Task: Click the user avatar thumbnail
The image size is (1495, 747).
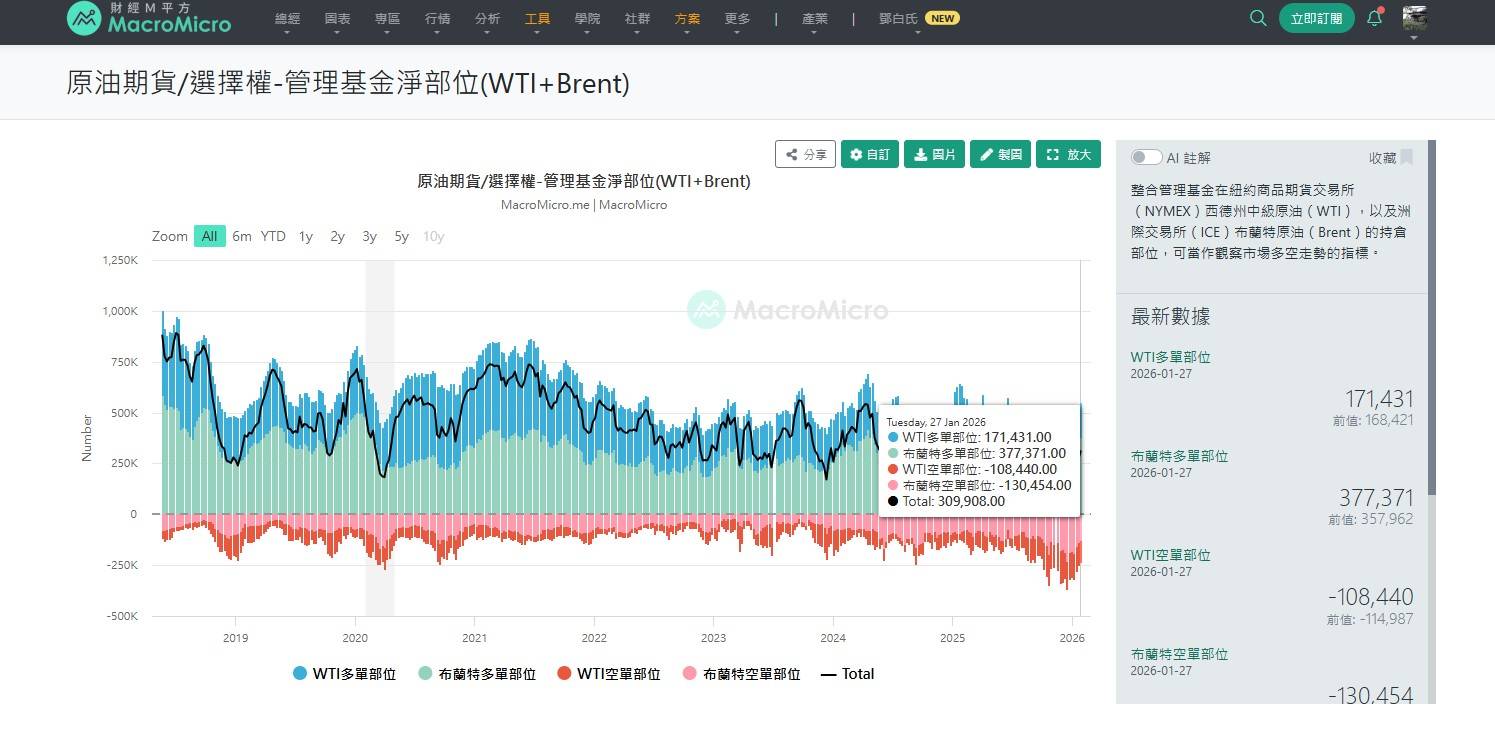Action: click(x=1414, y=18)
